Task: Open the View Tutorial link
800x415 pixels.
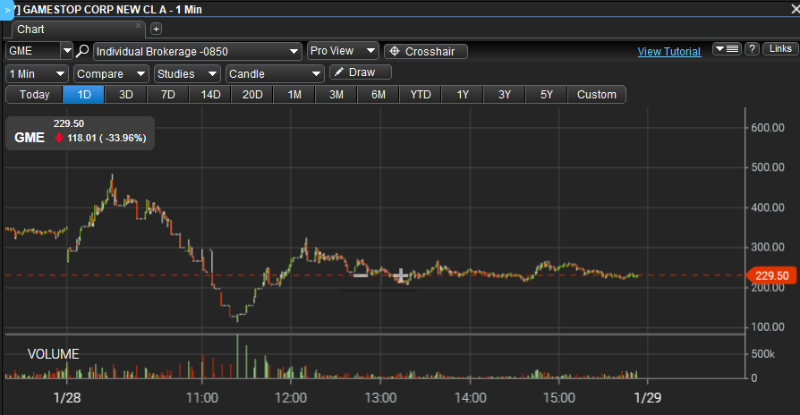Action: tap(669, 52)
